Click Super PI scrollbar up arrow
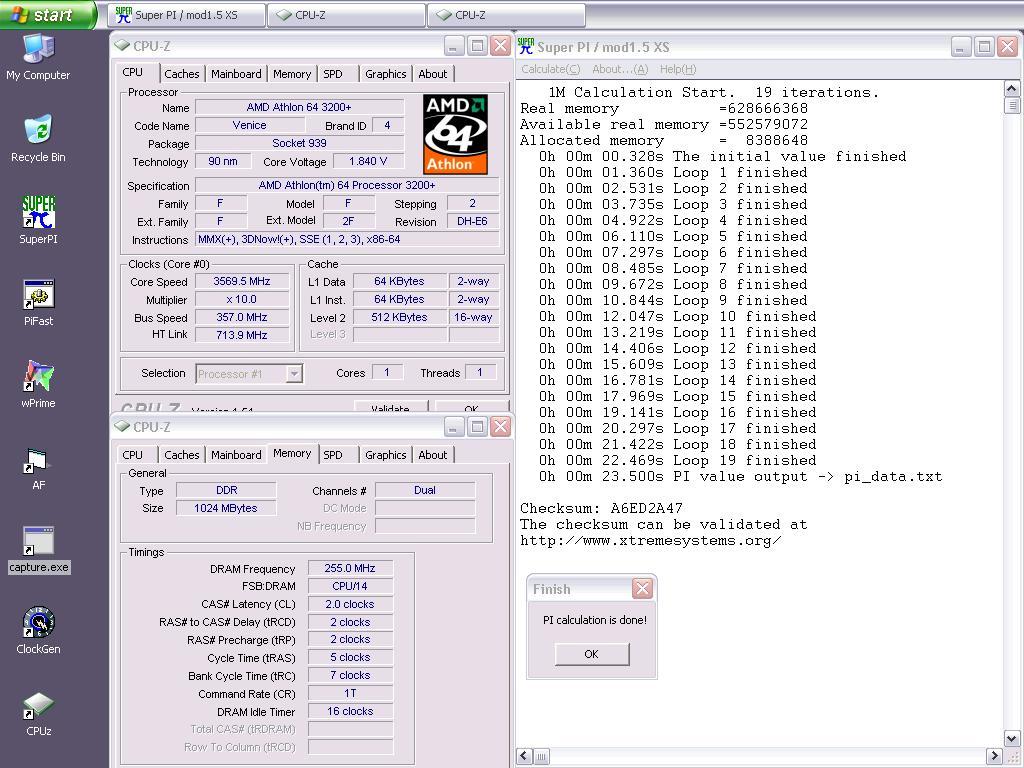The width and height of the screenshot is (1024, 768). click(x=1011, y=89)
